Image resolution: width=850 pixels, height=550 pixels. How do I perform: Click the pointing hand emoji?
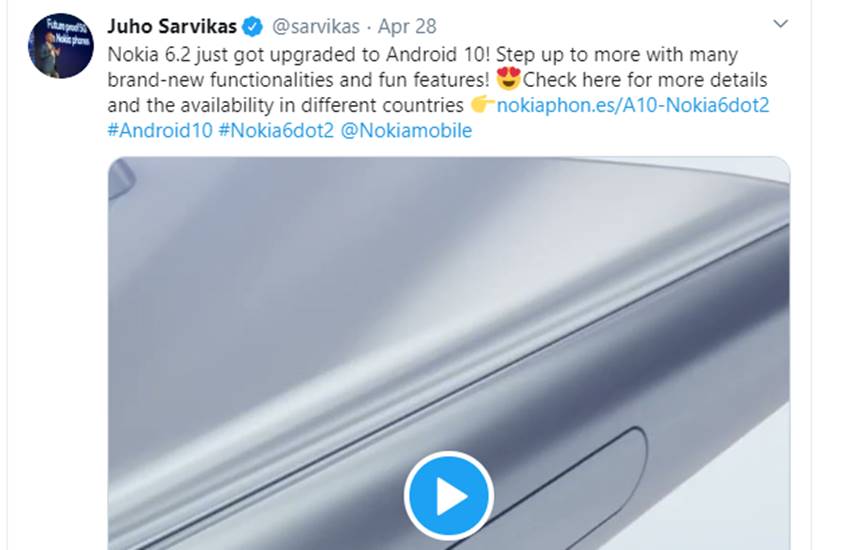tap(482, 104)
